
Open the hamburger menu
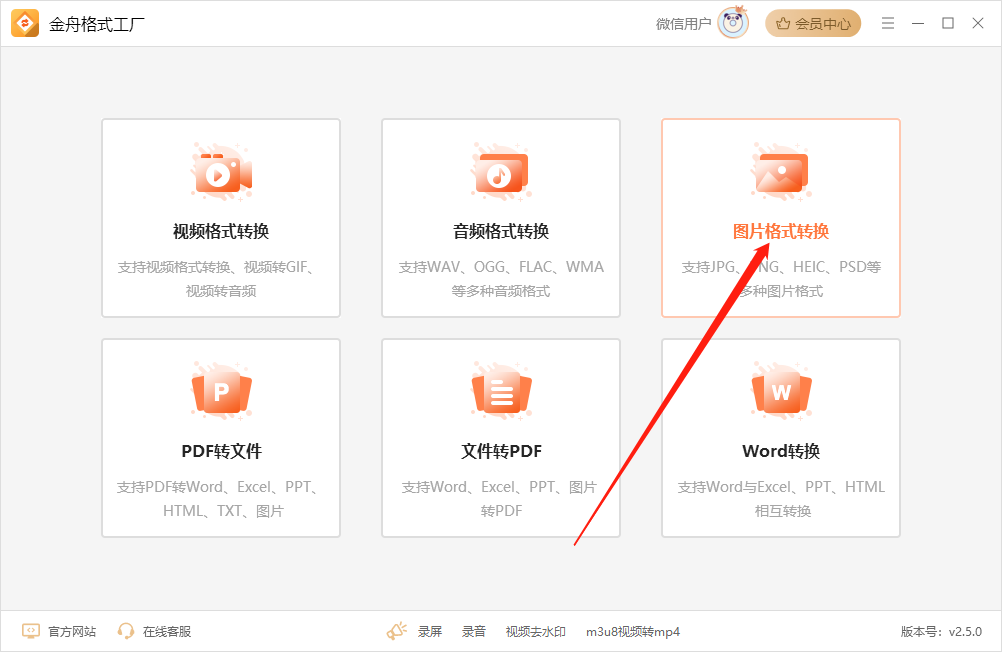(888, 22)
